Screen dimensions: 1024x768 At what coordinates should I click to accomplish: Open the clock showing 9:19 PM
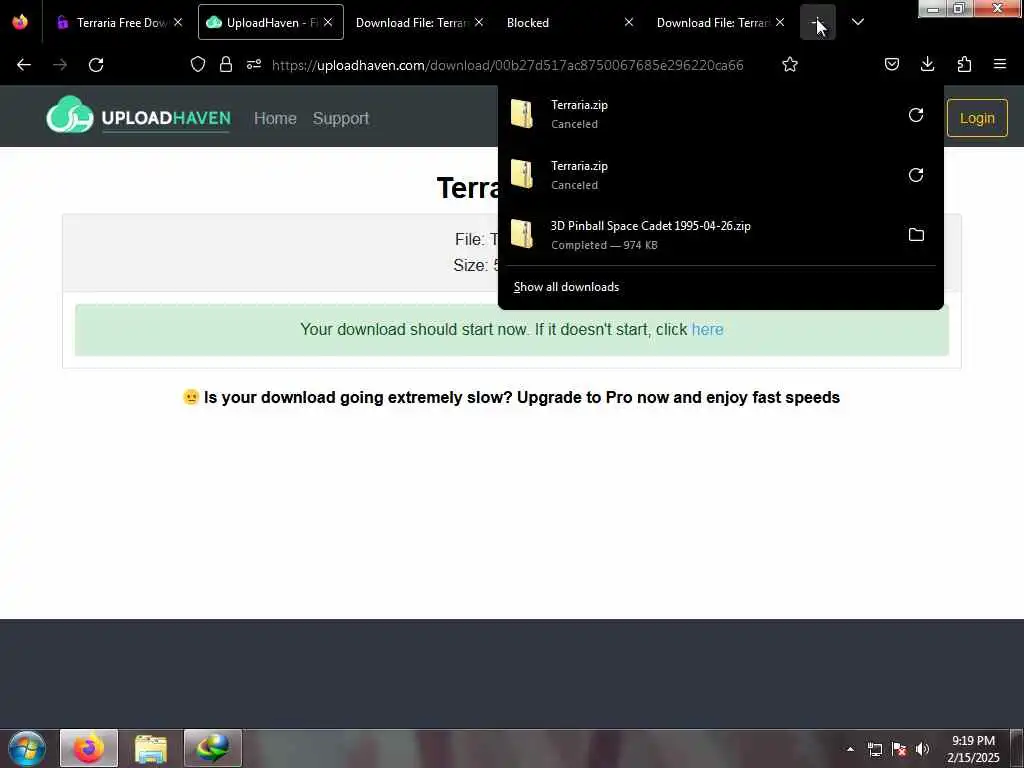pos(973,749)
